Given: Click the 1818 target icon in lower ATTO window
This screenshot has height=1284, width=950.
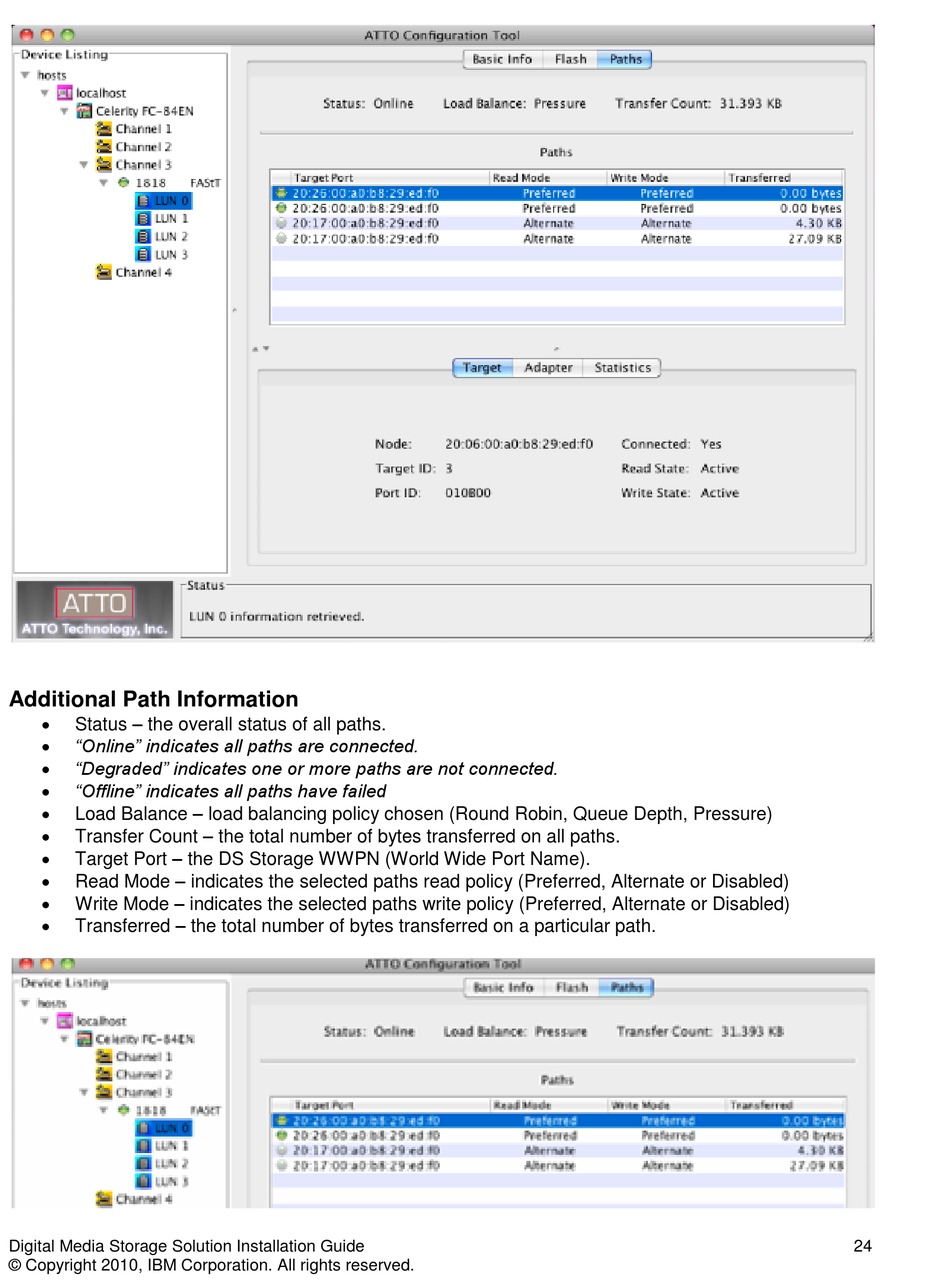Looking at the screenshot, I should [123, 1110].
